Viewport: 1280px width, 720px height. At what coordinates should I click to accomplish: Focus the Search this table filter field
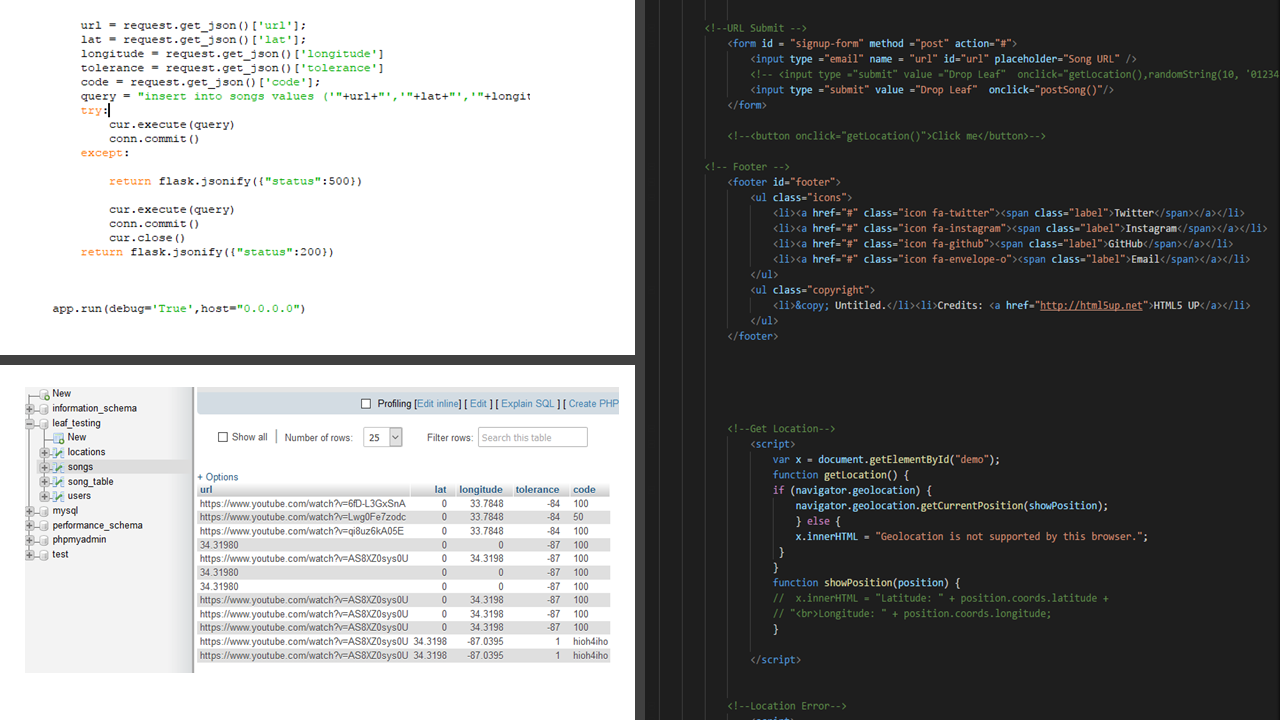click(532, 437)
